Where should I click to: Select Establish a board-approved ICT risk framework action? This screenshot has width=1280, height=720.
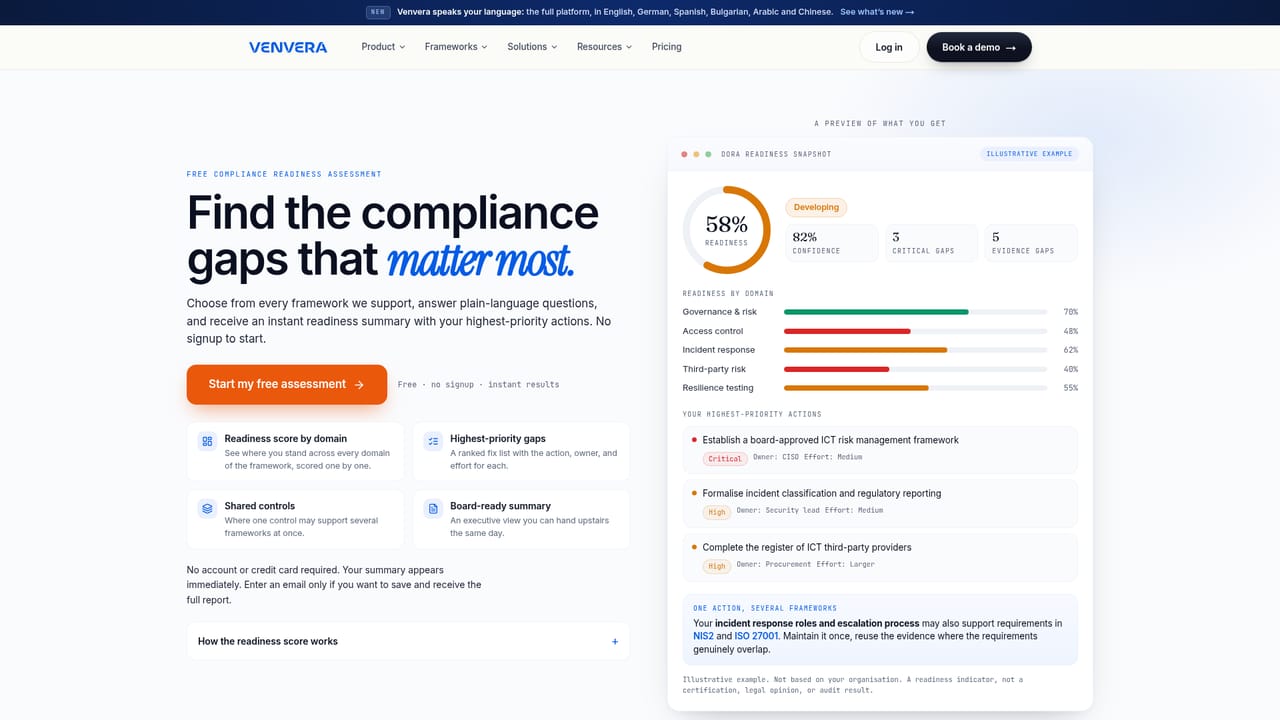880,449
